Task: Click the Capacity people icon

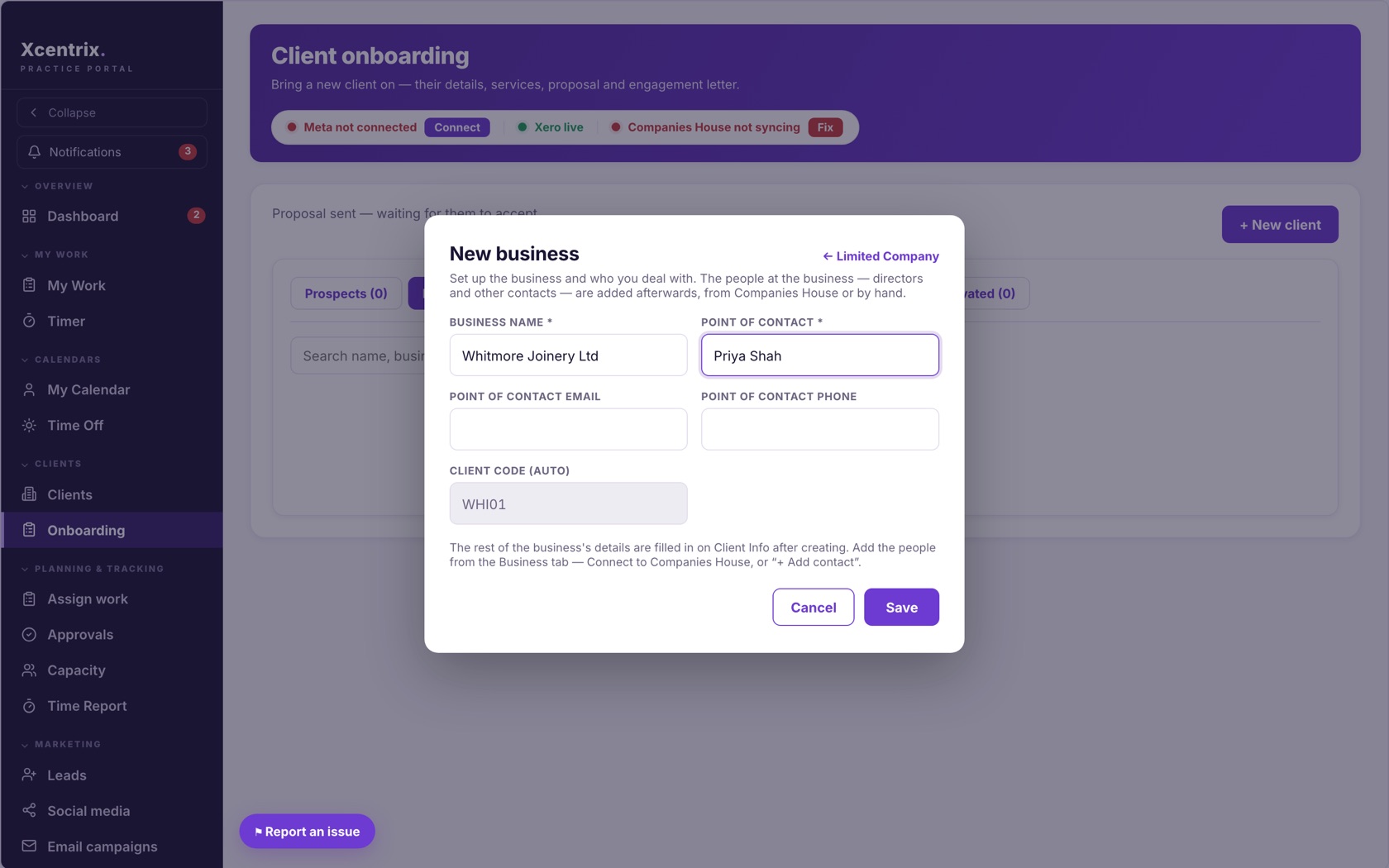Action: click(x=29, y=670)
